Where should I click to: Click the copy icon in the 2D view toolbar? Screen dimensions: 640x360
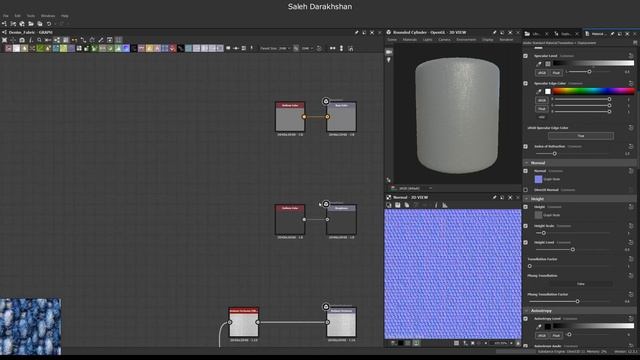(407, 205)
